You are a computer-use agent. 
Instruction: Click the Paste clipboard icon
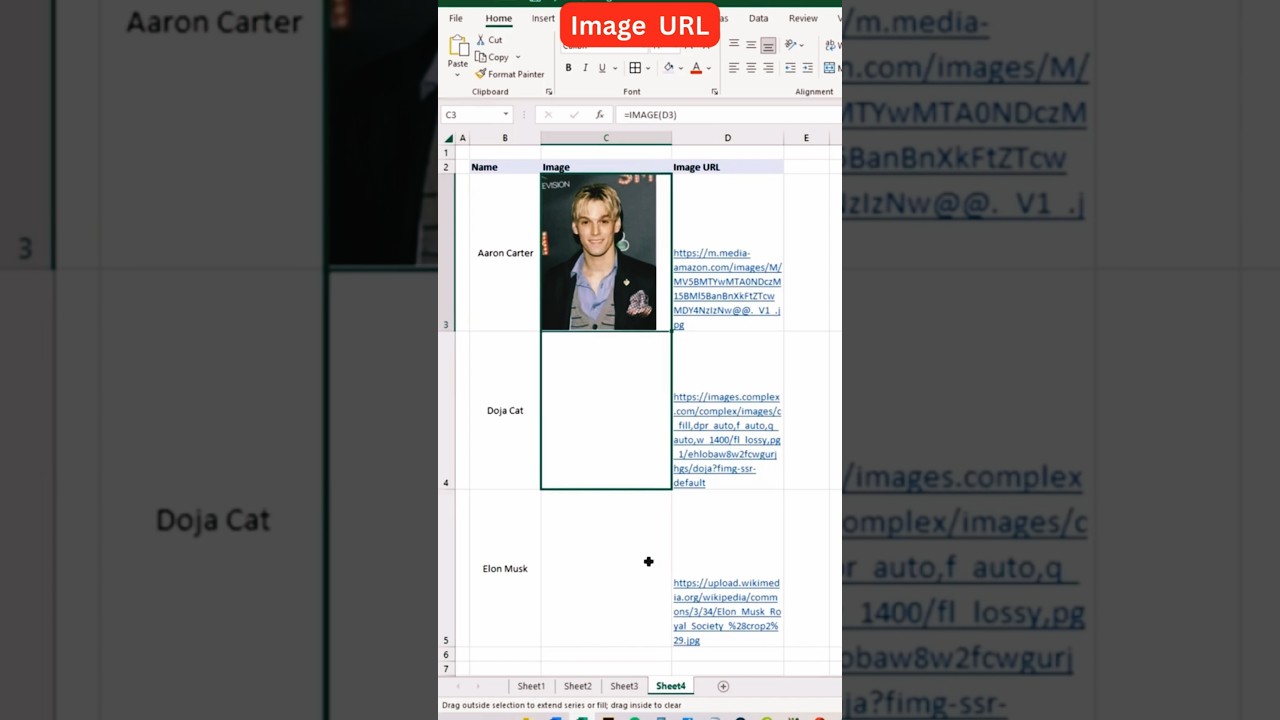pos(458,45)
